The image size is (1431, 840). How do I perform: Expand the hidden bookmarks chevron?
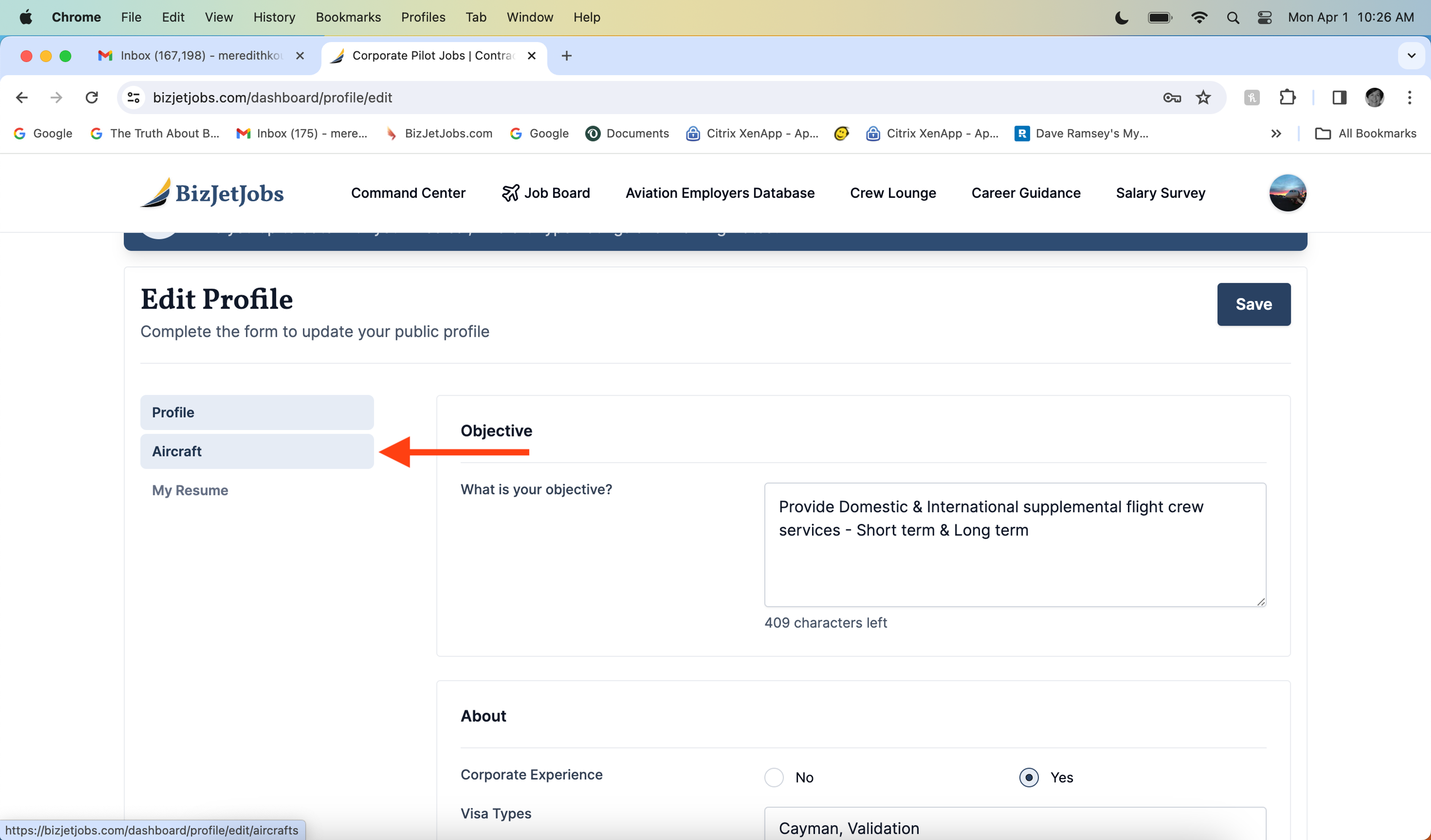1276,133
